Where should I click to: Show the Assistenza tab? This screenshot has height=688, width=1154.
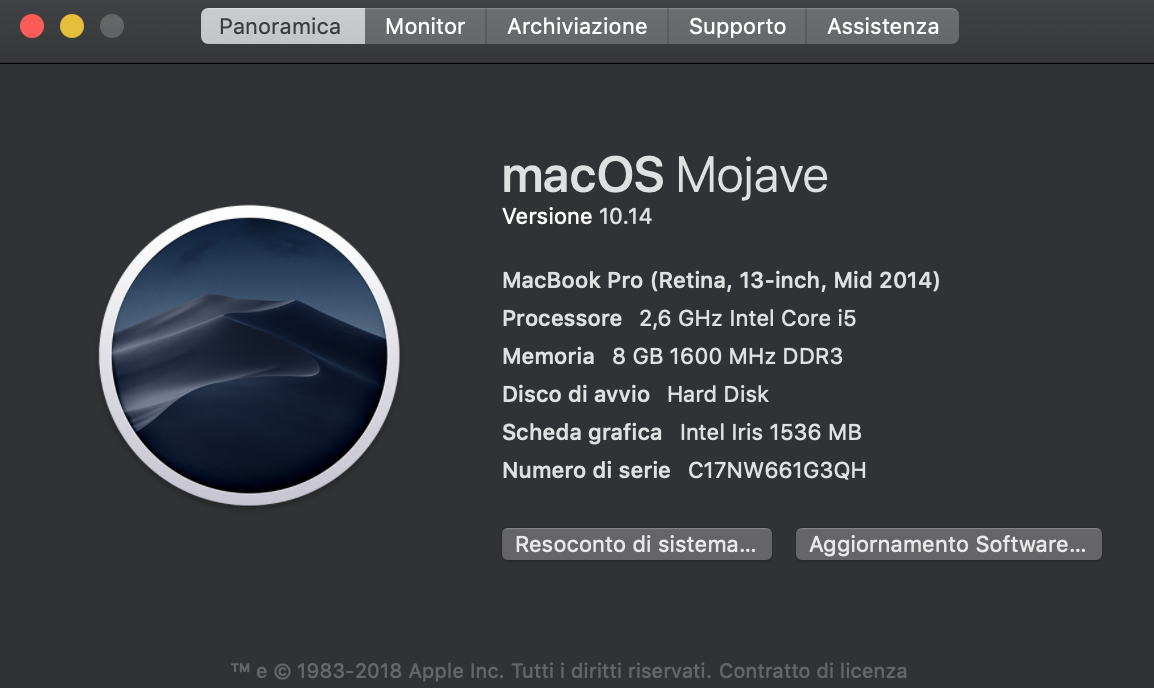click(x=882, y=26)
